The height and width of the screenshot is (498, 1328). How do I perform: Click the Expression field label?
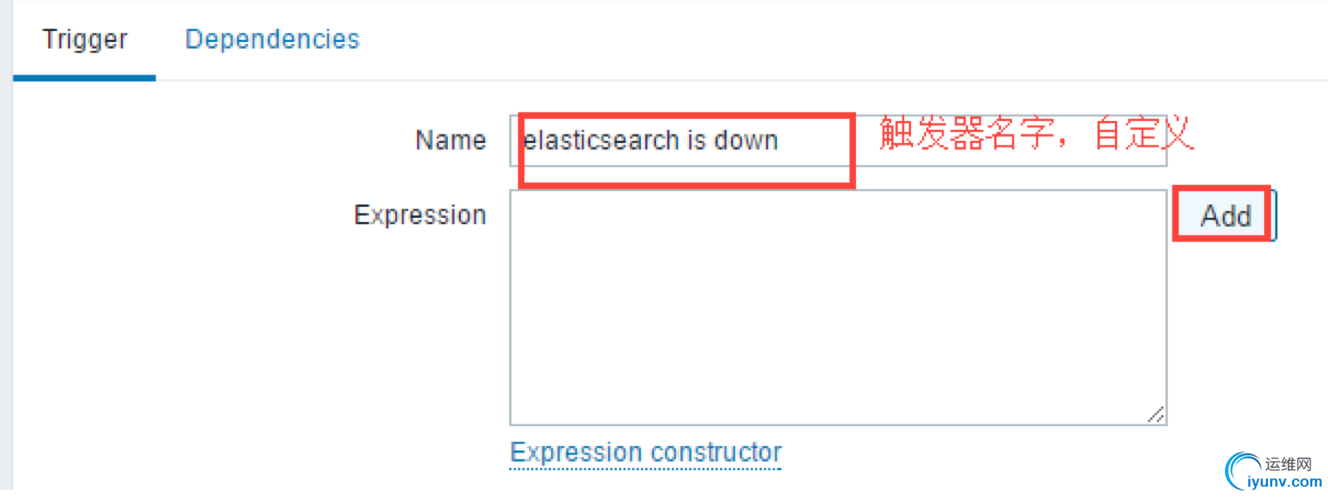pos(420,215)
